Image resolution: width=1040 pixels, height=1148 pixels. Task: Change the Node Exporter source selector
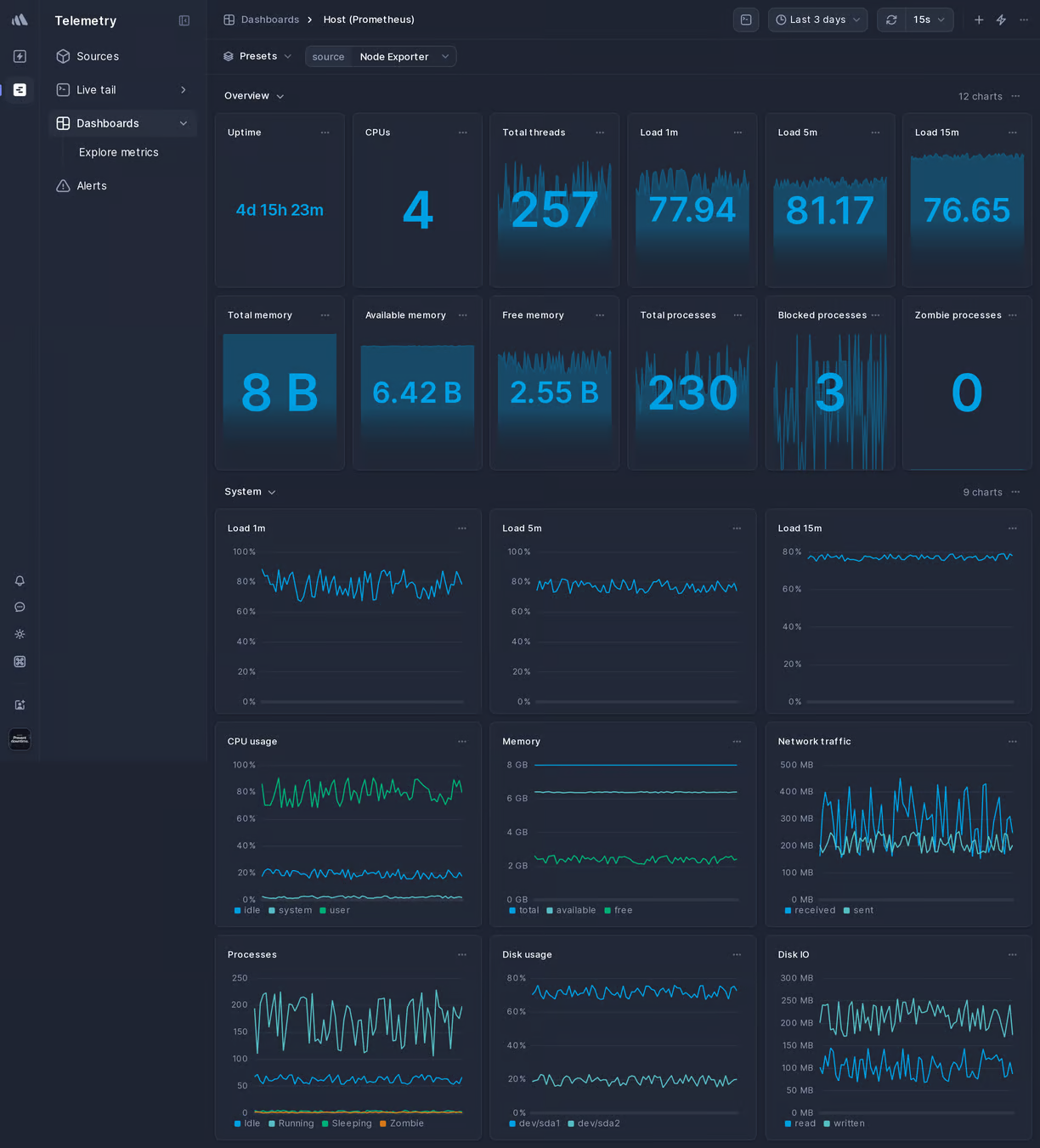402,56
